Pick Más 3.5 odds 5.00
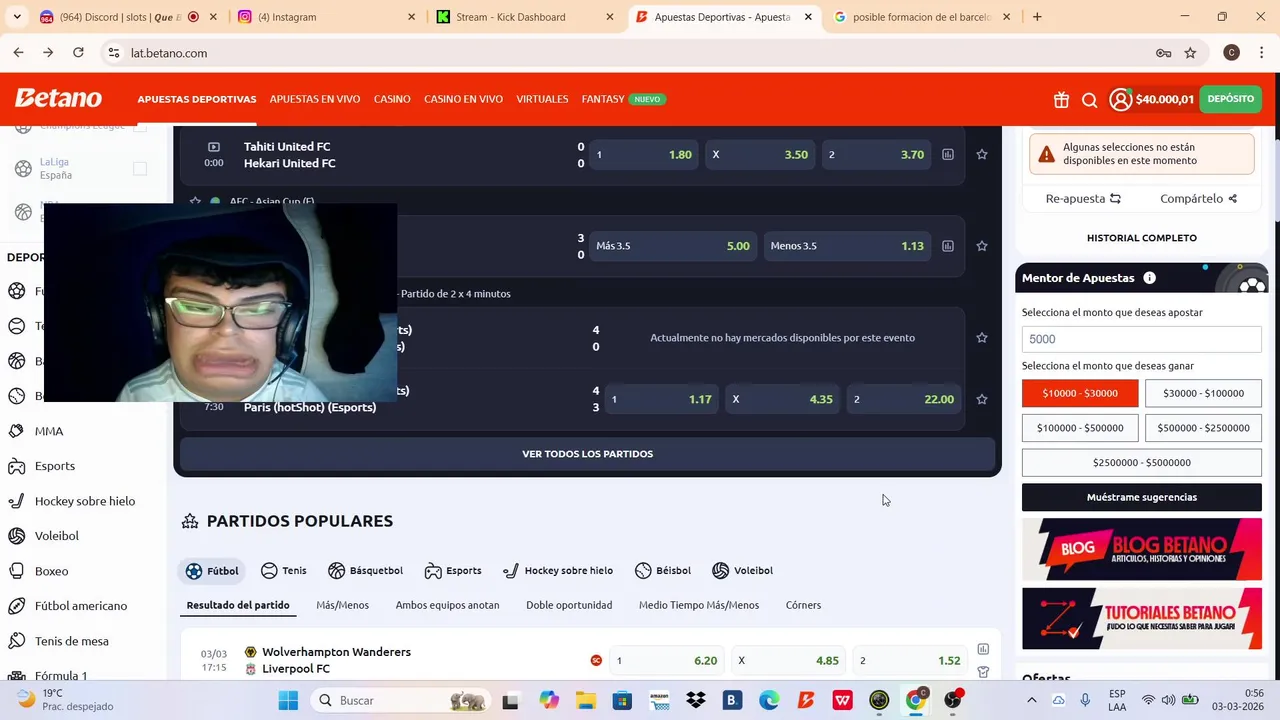Image resolution: width=1280 pixels, height=720 pixels. click(x=672, y=246)
